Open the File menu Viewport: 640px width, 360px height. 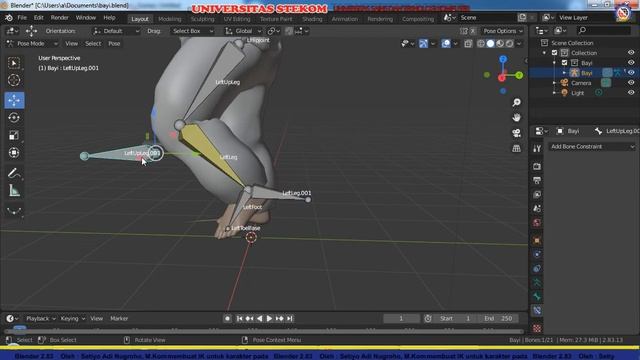tap(22, 18)
